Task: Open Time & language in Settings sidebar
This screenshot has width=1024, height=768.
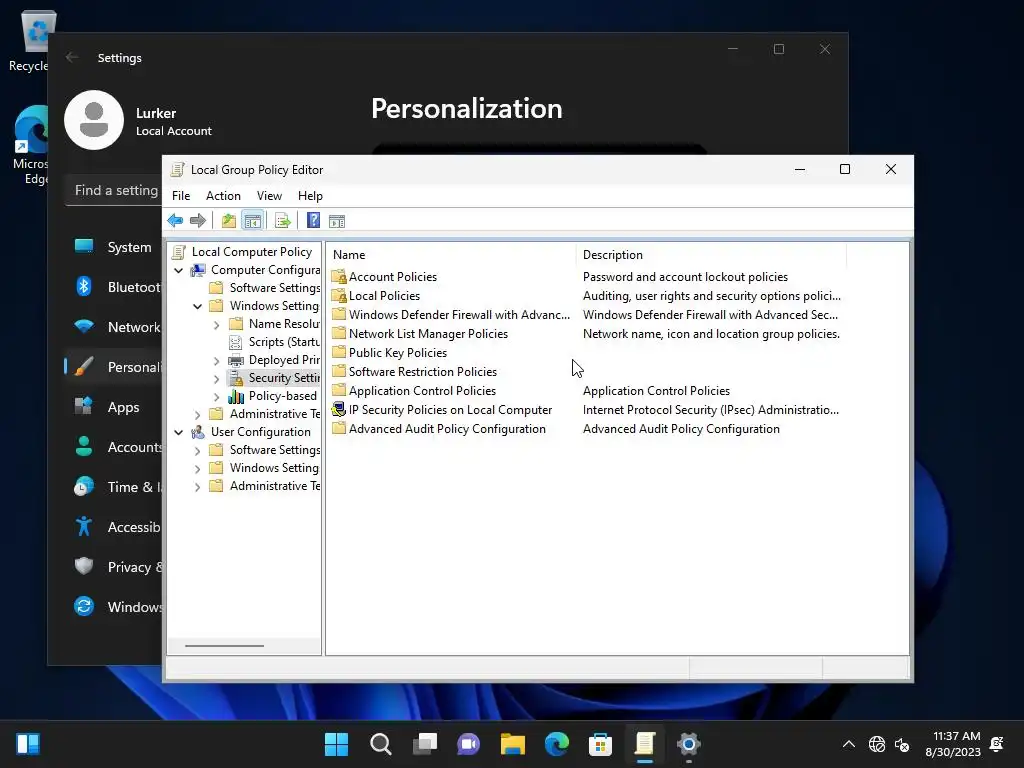Action: coord(112,487)
